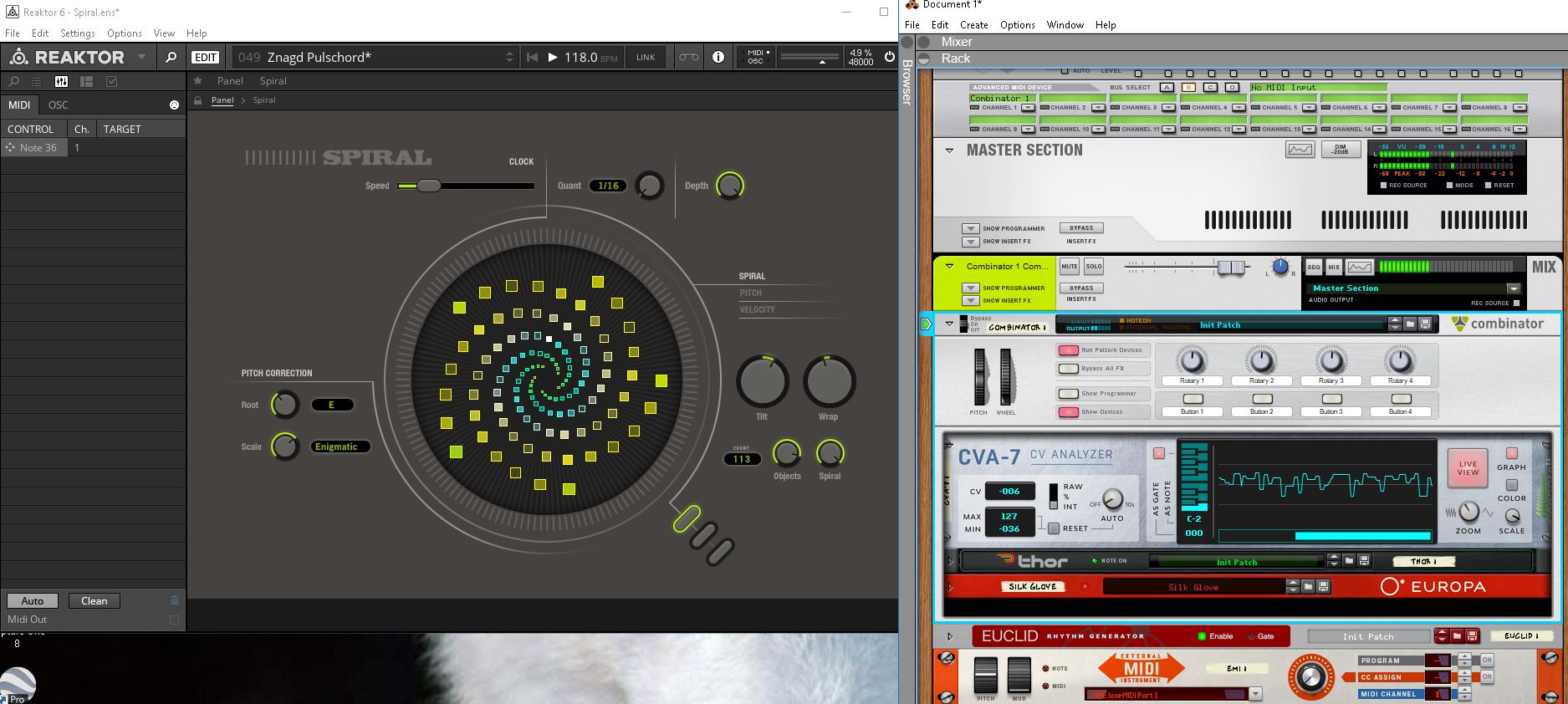Browse Combinator patch with folder icon
This screenshot has width=1568, height=704.
[x=1410, y=324]
